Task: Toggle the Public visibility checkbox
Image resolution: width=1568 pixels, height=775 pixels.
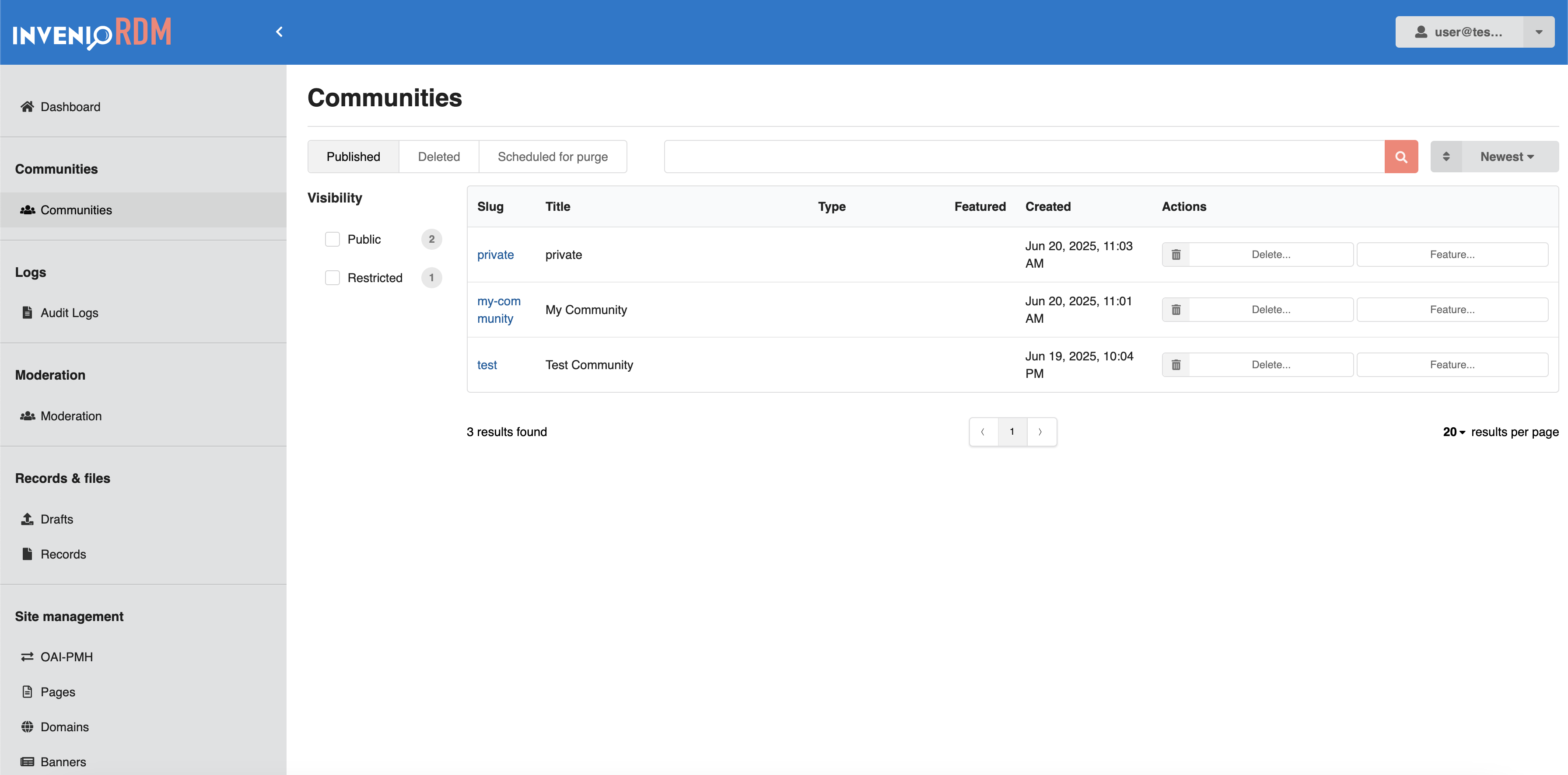Action: 332,239
